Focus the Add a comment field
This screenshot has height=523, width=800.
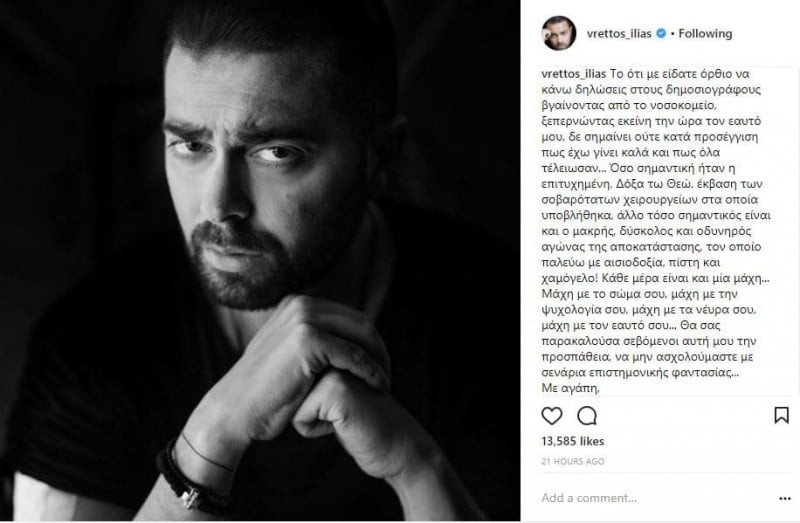[x=656, y=498]
